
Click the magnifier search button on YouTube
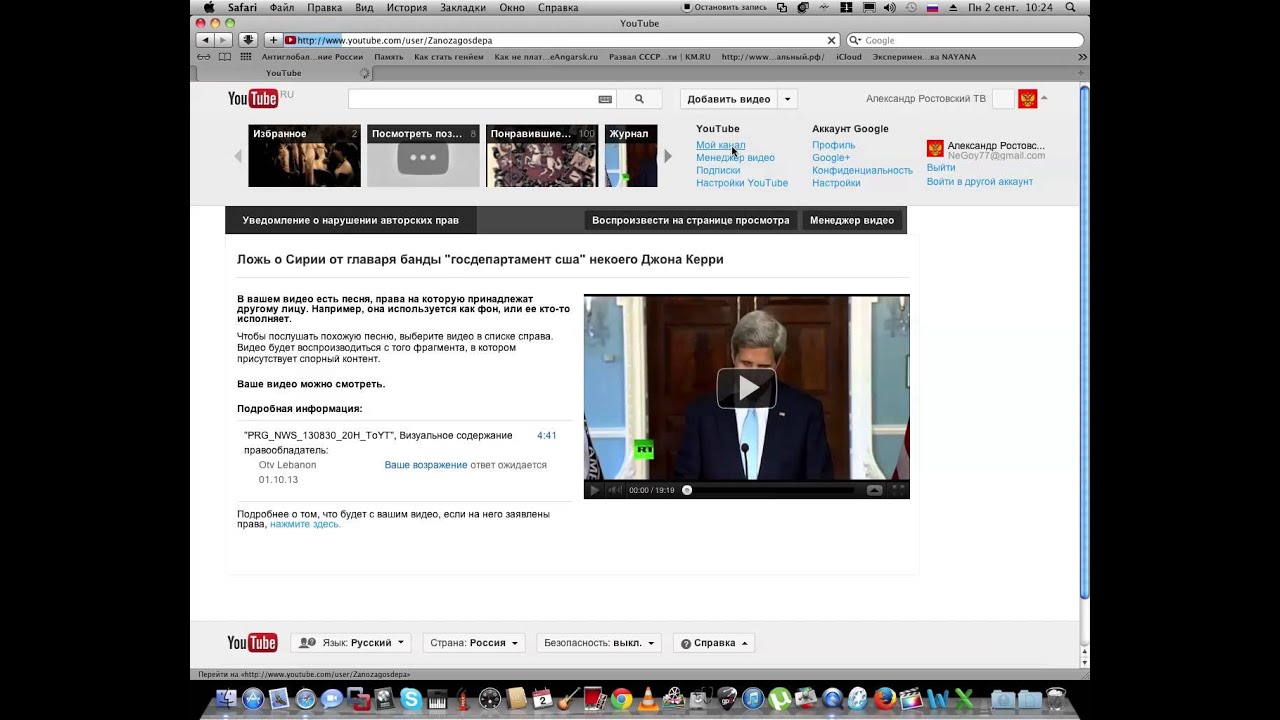pos(639,99)
